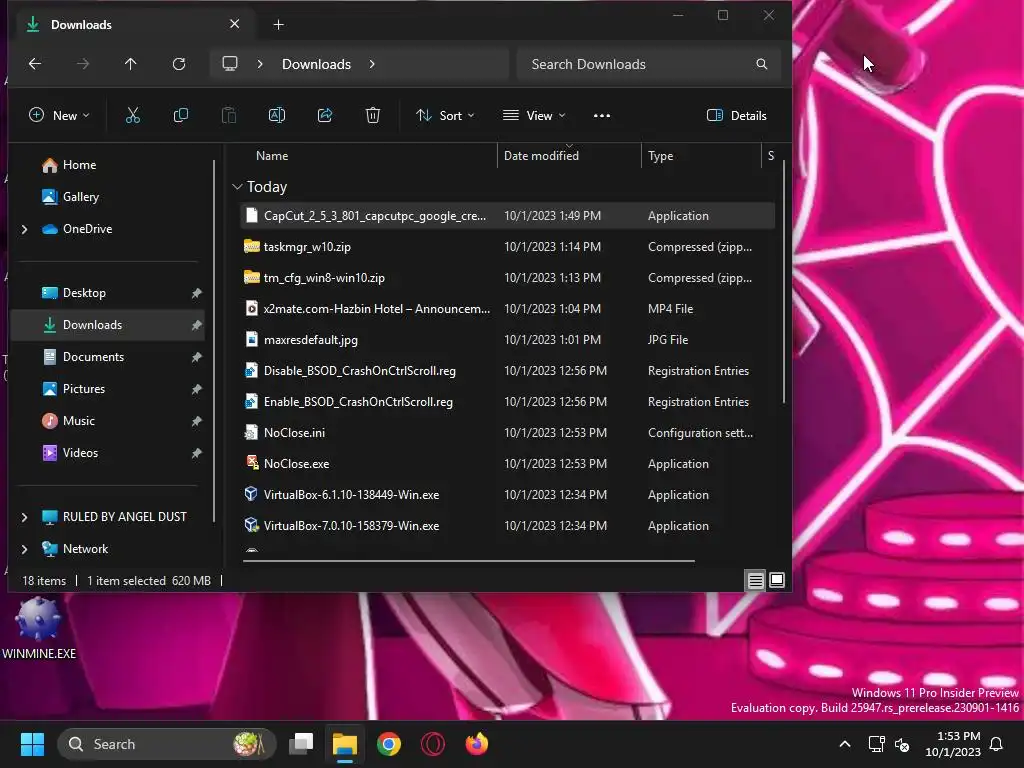Viewport: 1024px width, 768px height.
Task: Select NoClose.exe in file list
Action: [508, 464]
